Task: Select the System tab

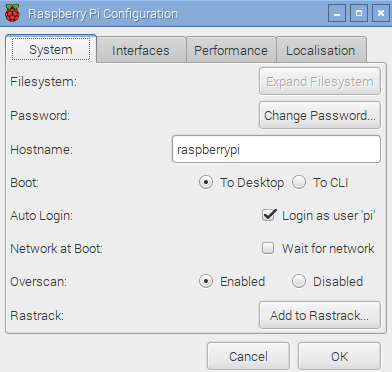Action: [51, 49]
